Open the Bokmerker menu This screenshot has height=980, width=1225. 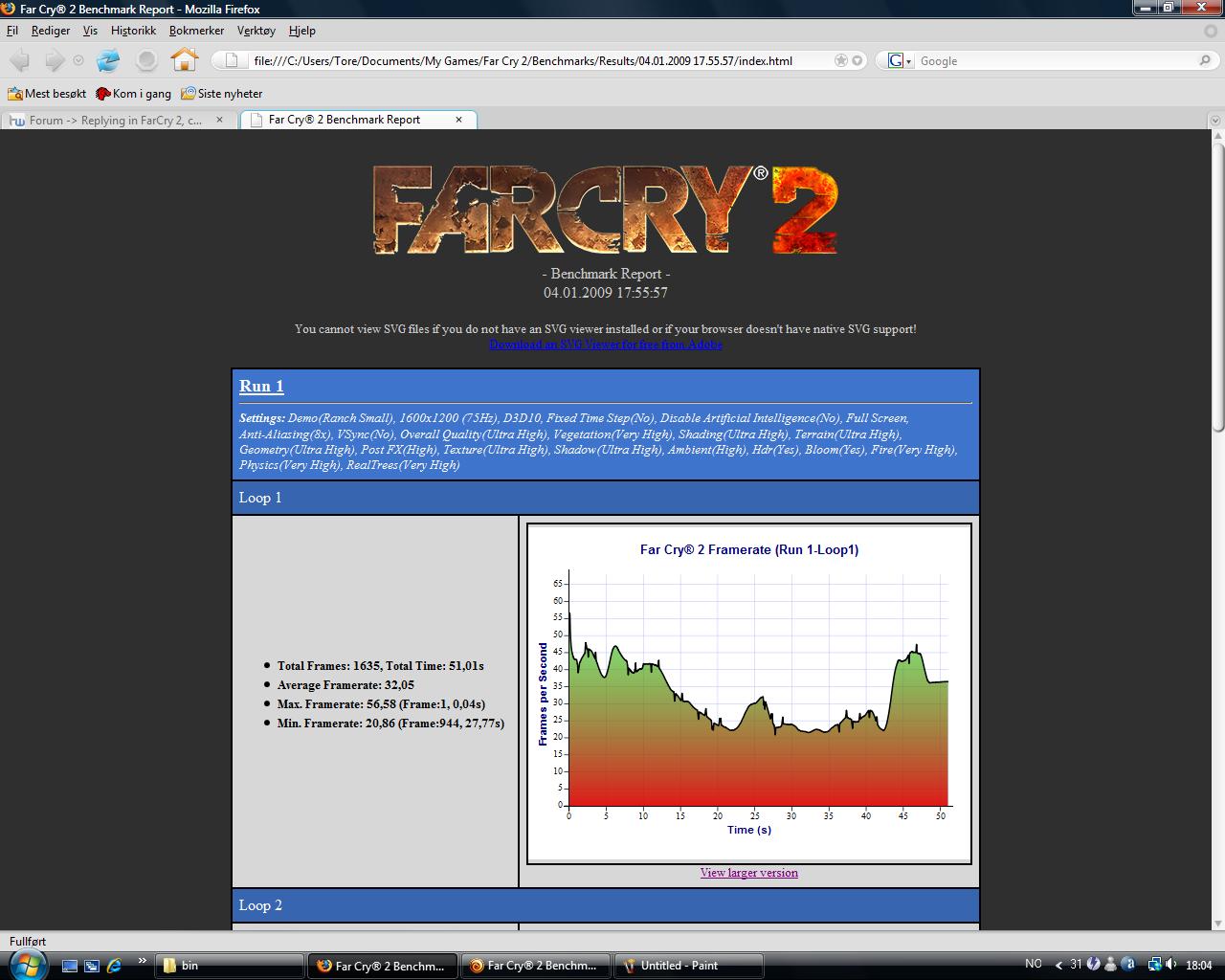point(196,31)
